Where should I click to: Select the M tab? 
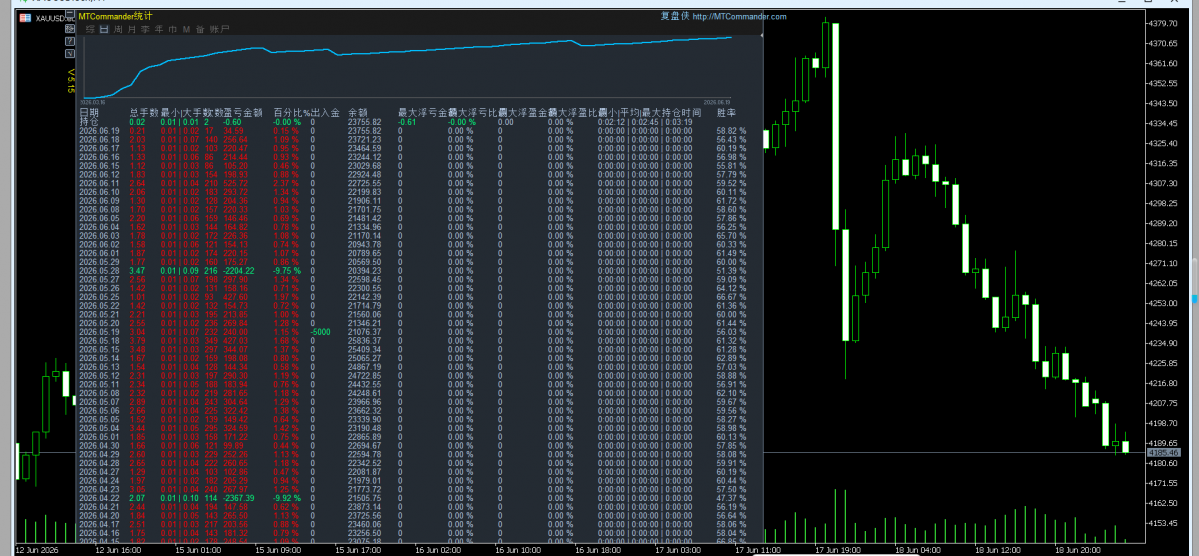[186, 29]
